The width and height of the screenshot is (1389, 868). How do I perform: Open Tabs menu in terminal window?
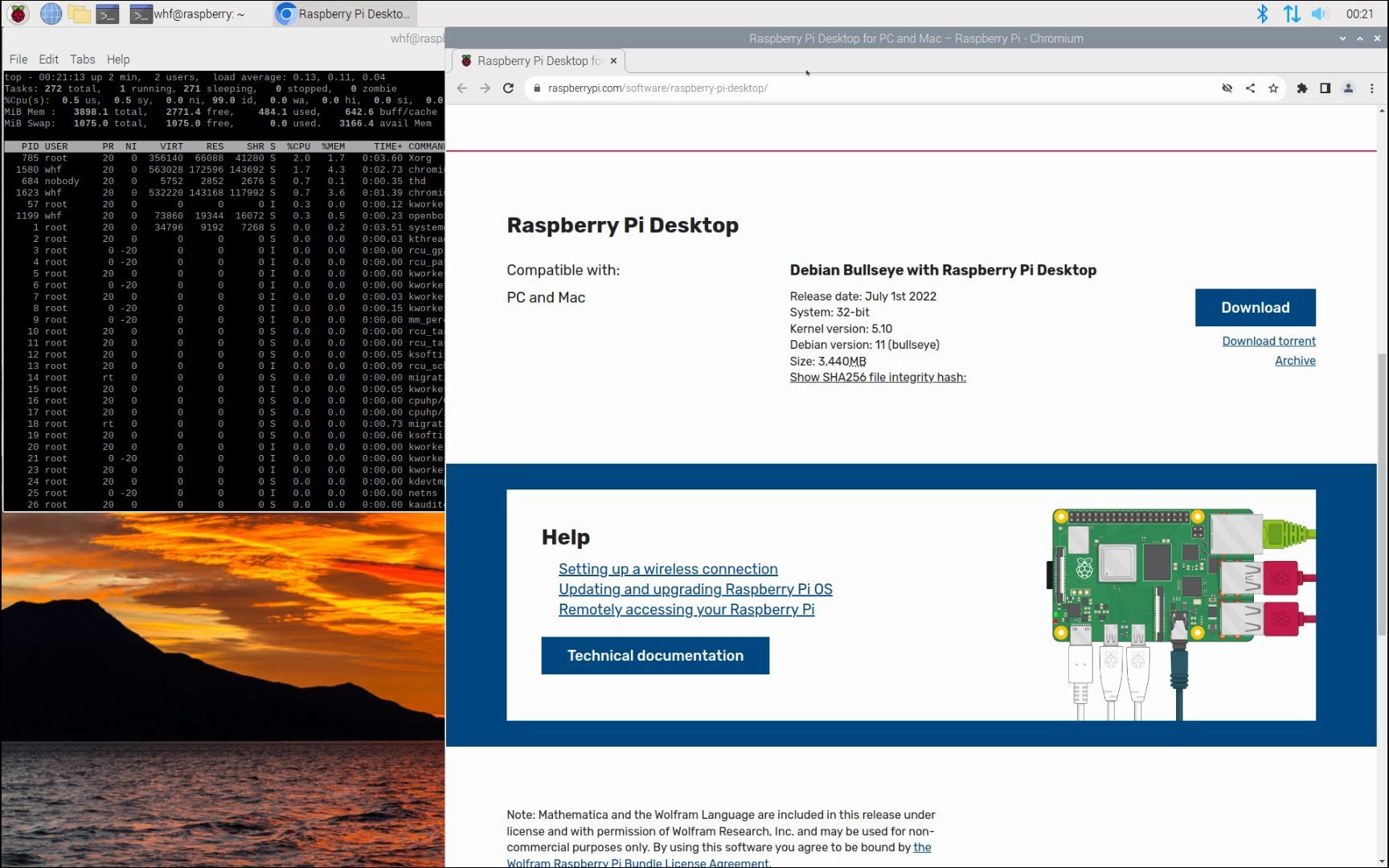(x=82, y=59)
